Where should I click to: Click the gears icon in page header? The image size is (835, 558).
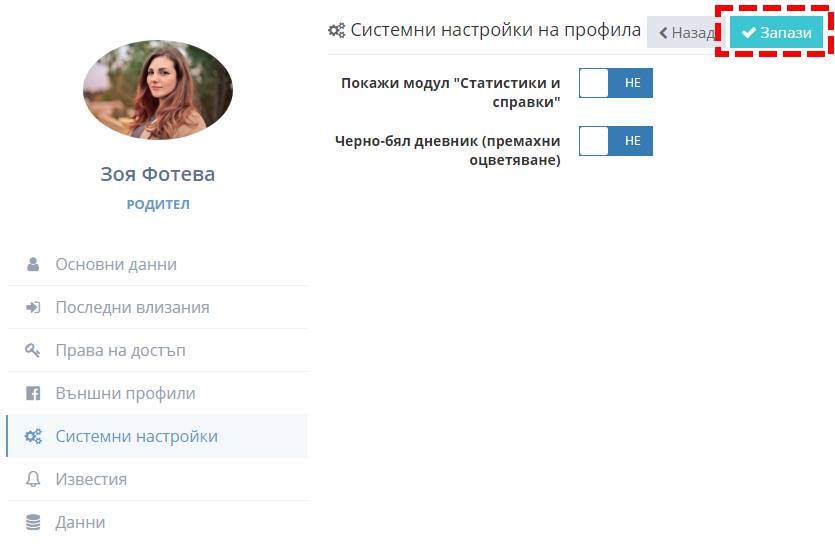click(337, 31)
